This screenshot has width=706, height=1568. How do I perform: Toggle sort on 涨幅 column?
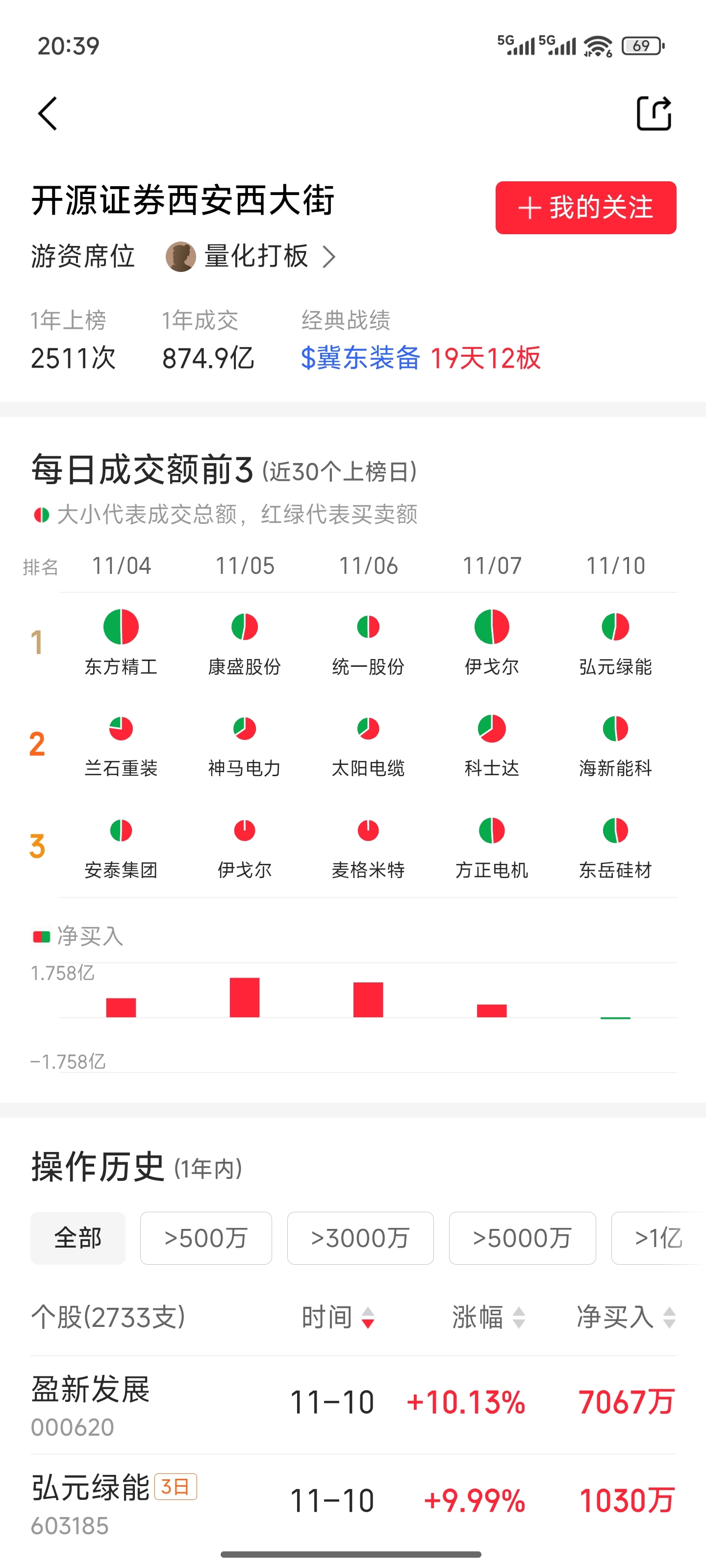point(519,1317)
